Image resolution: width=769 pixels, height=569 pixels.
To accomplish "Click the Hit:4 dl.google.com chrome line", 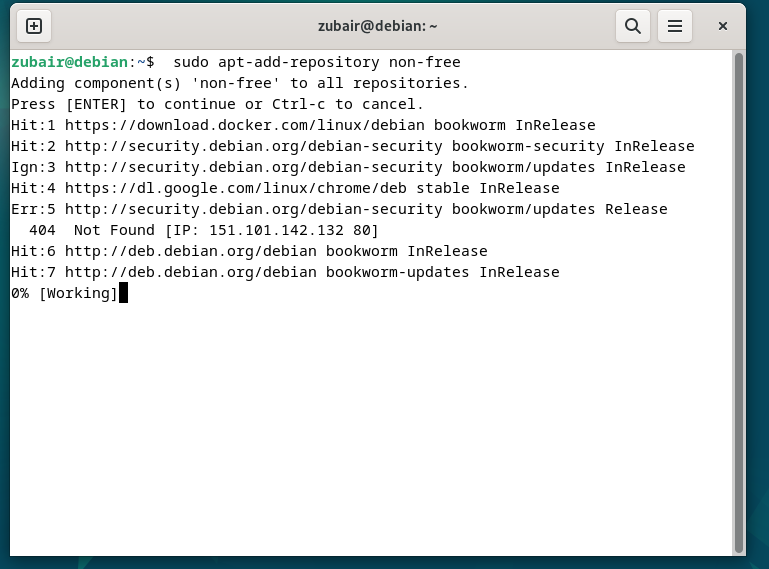I will click(285, 188).
